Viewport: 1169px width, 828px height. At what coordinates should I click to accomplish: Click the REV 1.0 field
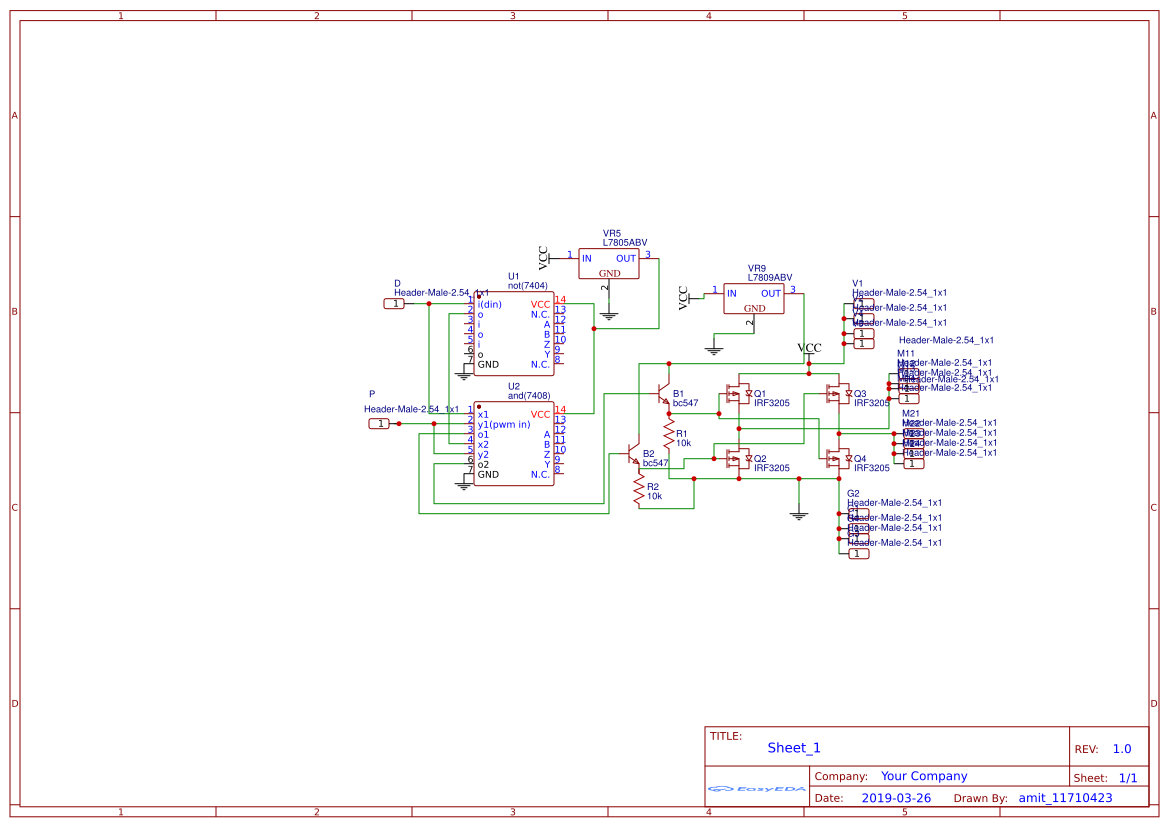1122,747
